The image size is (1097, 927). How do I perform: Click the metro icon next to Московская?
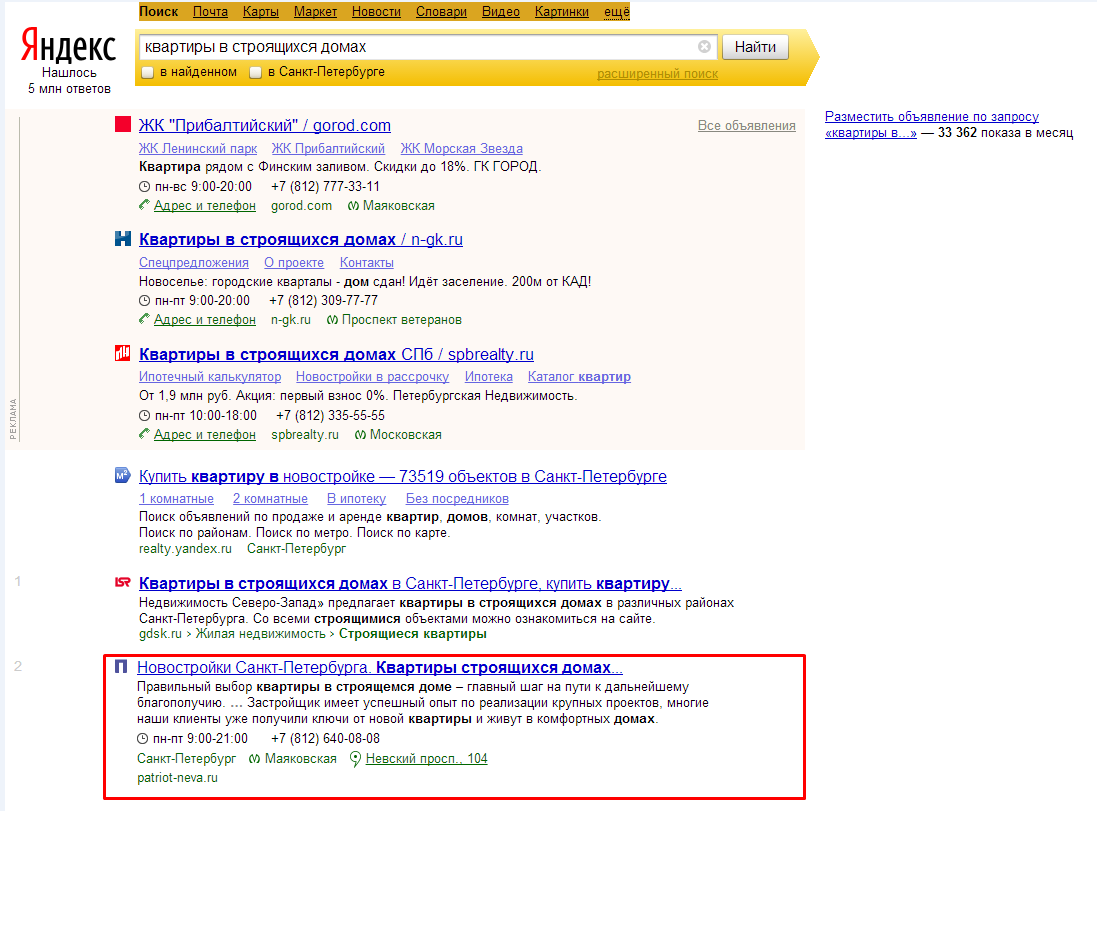pyautogui.click(x=360, y=435)
